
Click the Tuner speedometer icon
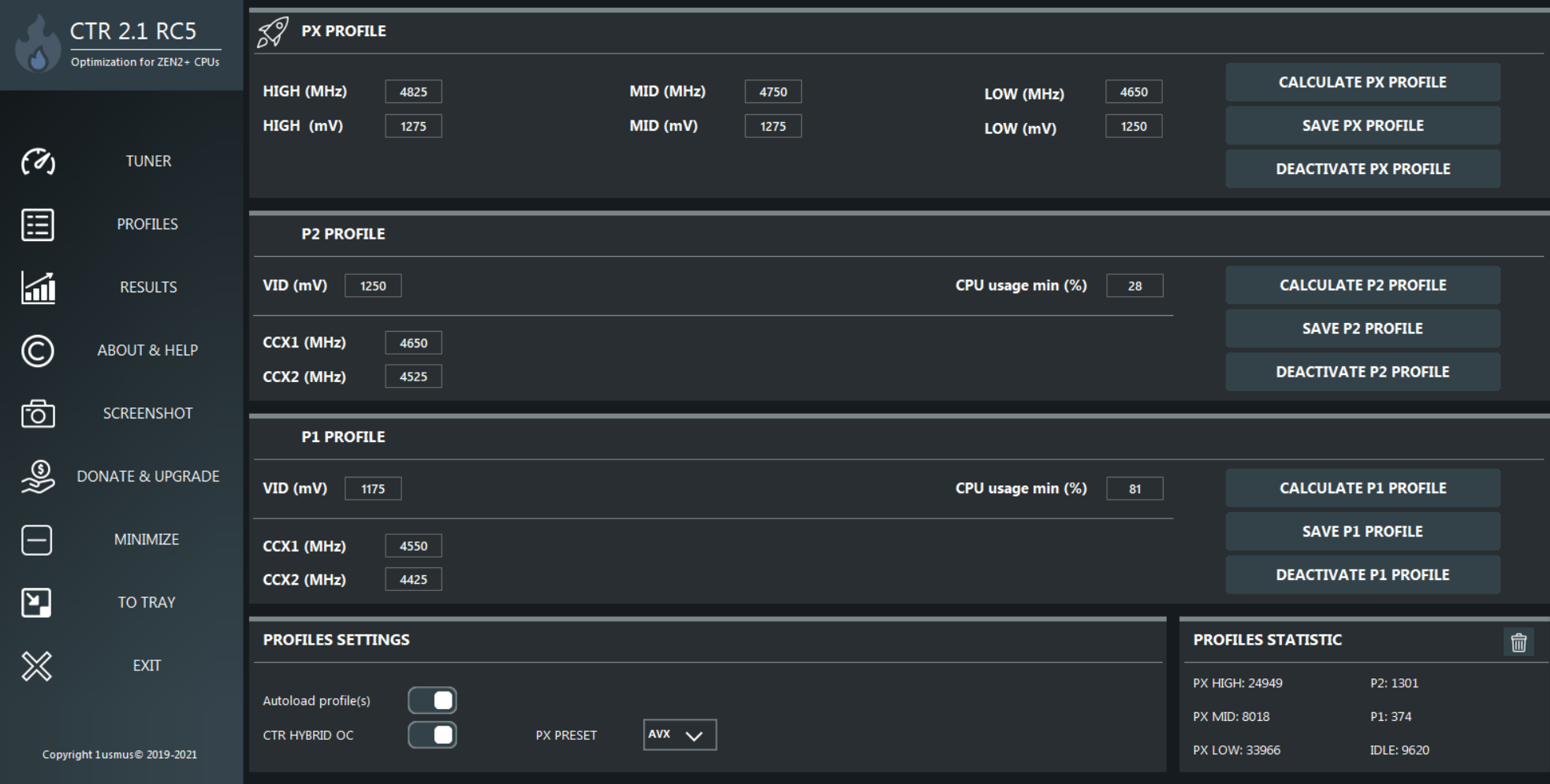click(38, 162)
